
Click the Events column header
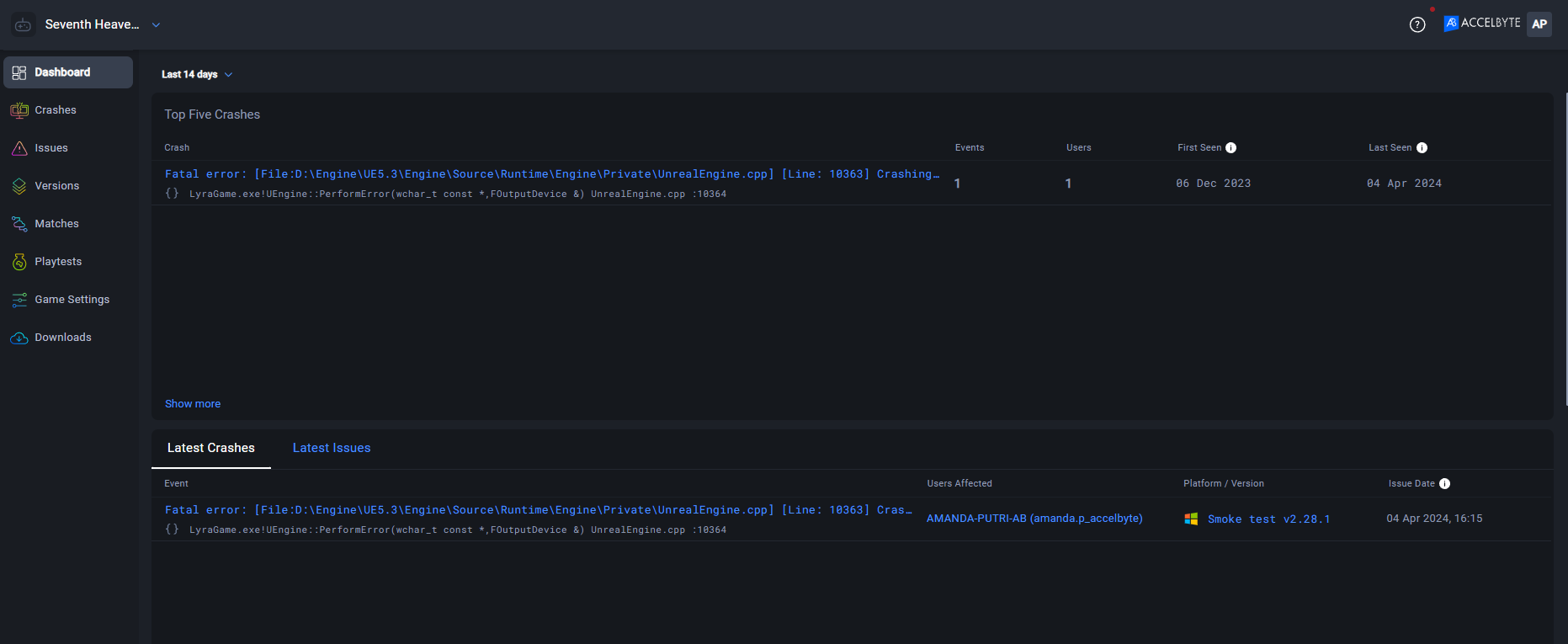[x=970, y=147]
